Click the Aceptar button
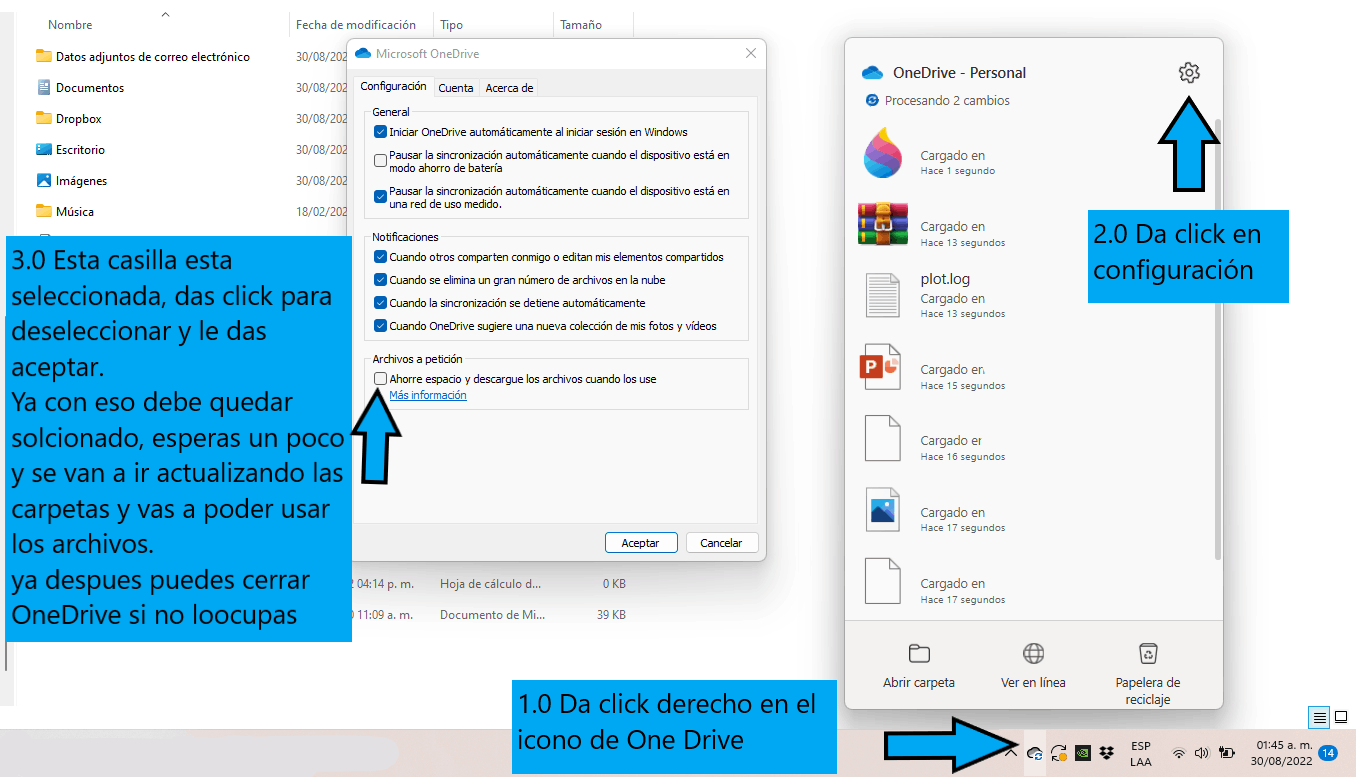 click(x=641, y=543)
